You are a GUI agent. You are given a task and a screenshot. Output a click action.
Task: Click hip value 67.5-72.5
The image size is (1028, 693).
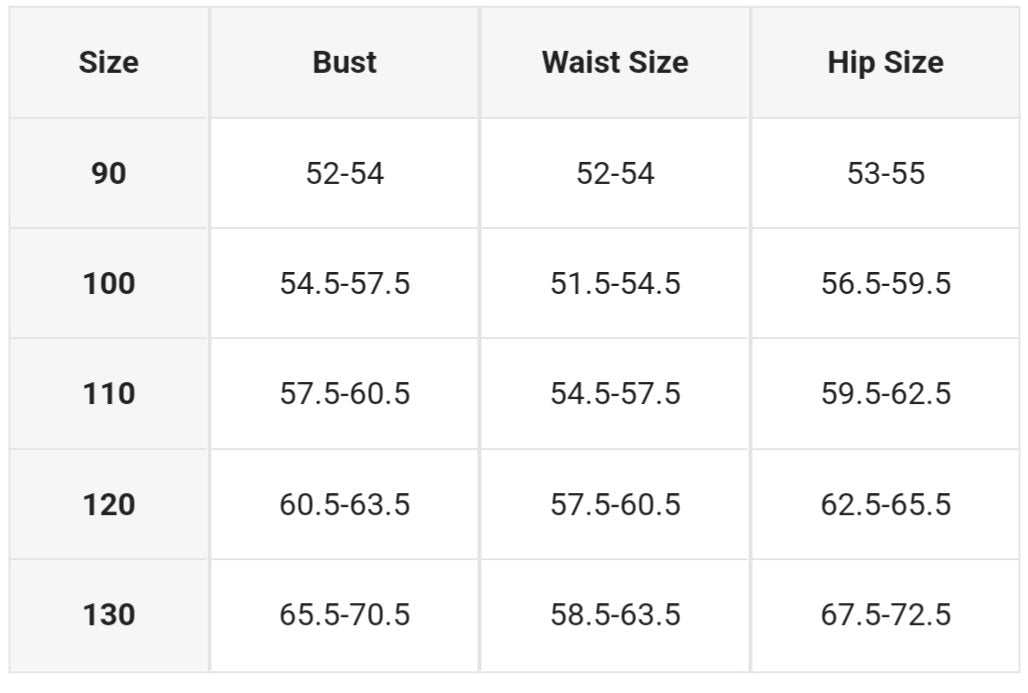tap(886, 614)
